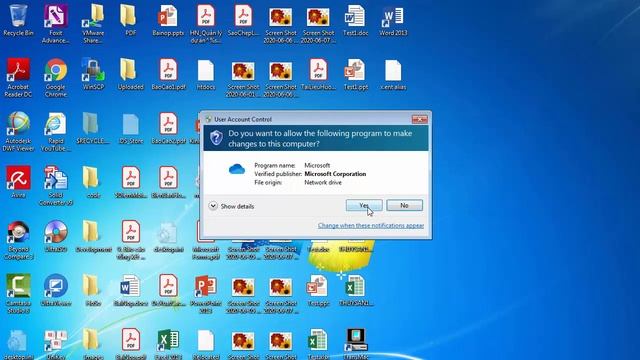The width and height of the screenshot is (640, 360).
Task: Select the TaiLieuHoc PDF file icon
Action: [318, 74]
